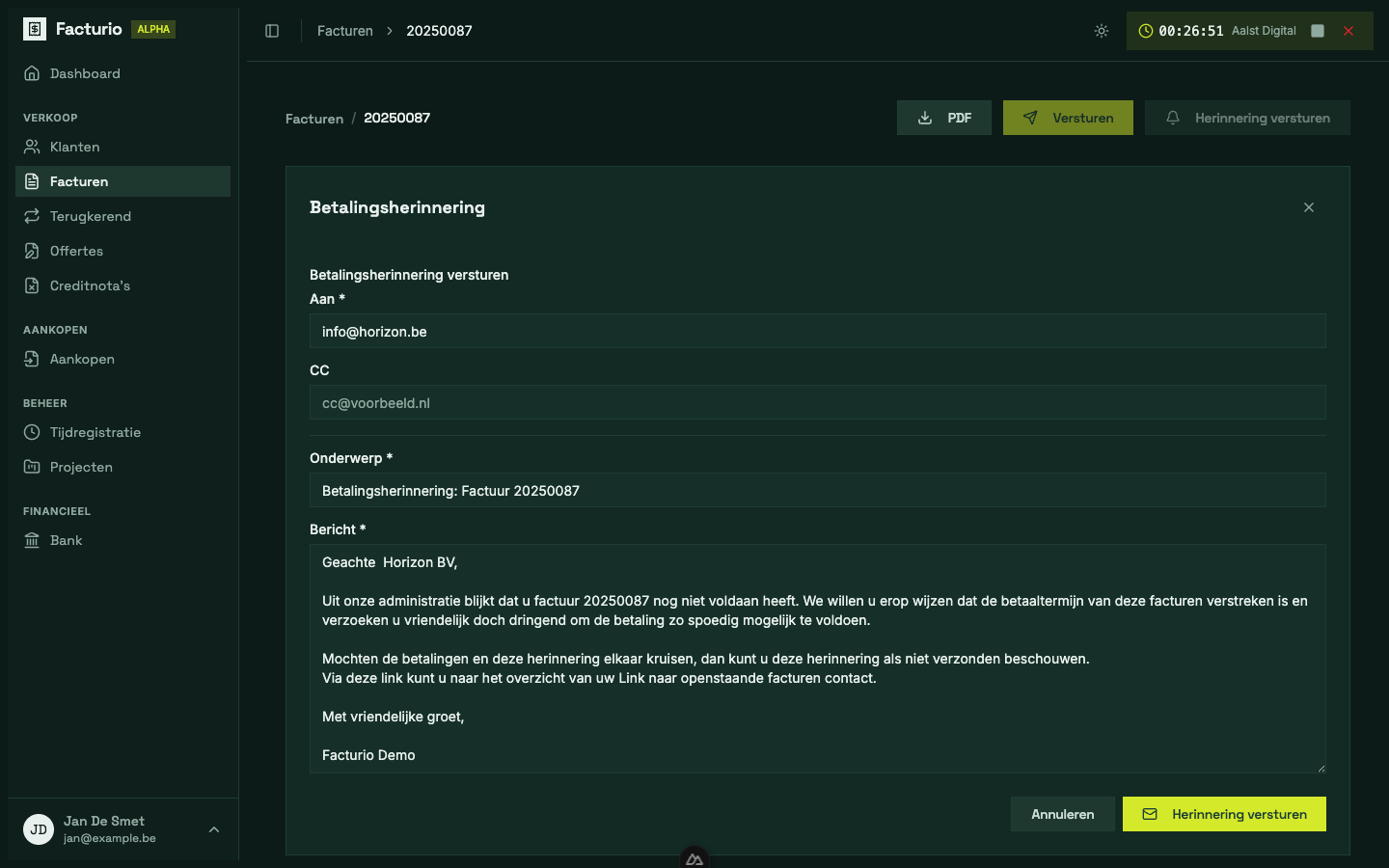
Task: Click the Klanten people icon
Action: [32, 147]
